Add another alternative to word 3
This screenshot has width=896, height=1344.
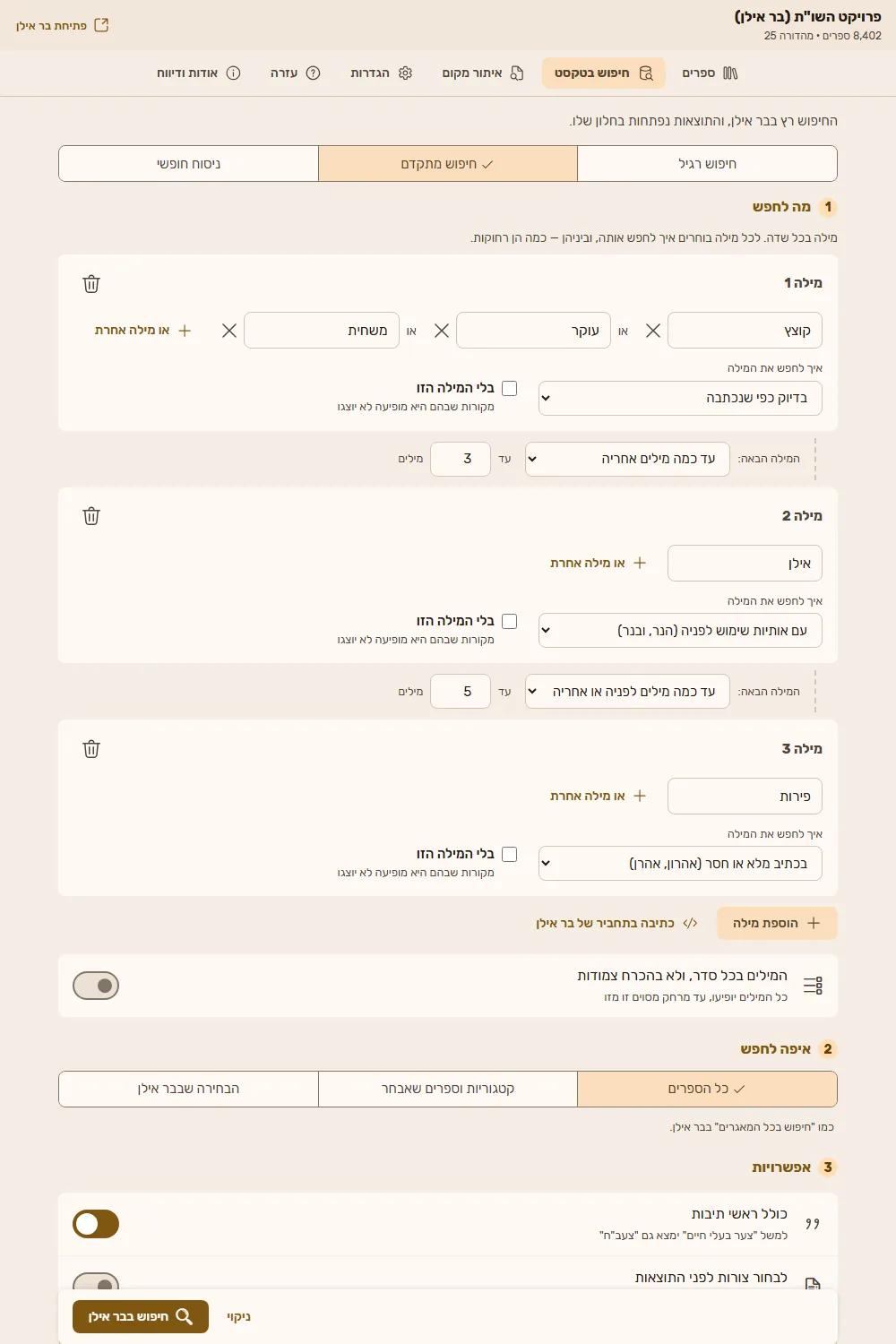pyautogui.click(x=599, y=796)
